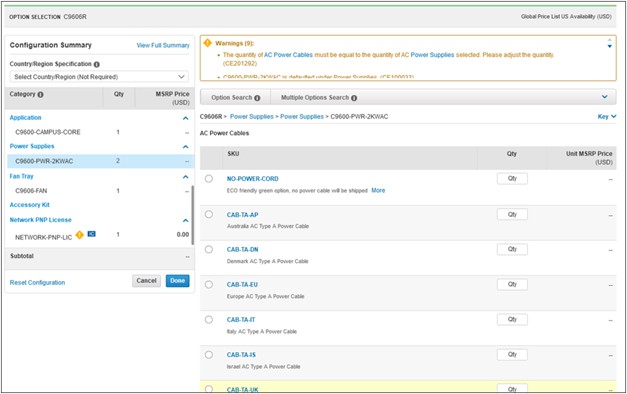Click Qty field for CAB-TA-IS

pyautogui.click(x=512, y=354)
